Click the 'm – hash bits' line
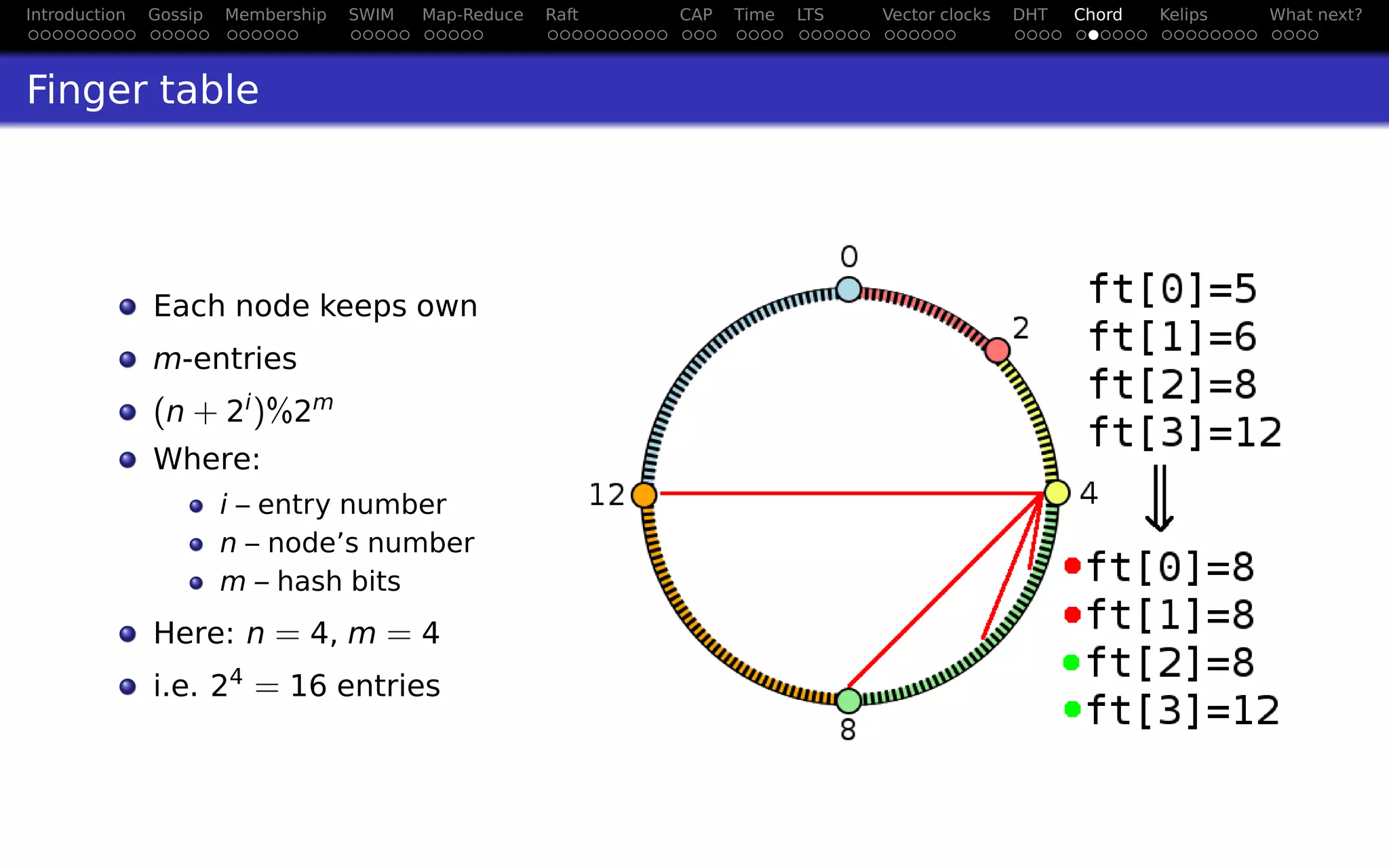The image size is (1389, 868). click(310, 582)
